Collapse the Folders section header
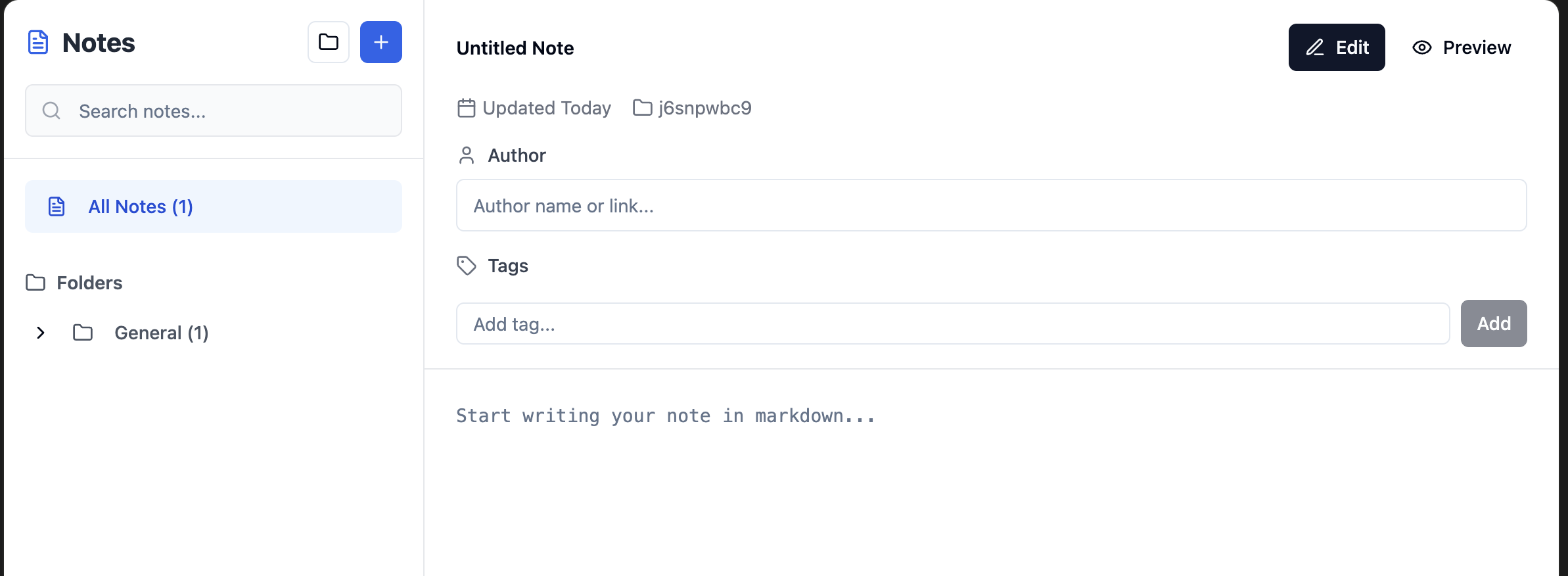This screenshot has width=1568, height=576. click(x=74, y=283)
